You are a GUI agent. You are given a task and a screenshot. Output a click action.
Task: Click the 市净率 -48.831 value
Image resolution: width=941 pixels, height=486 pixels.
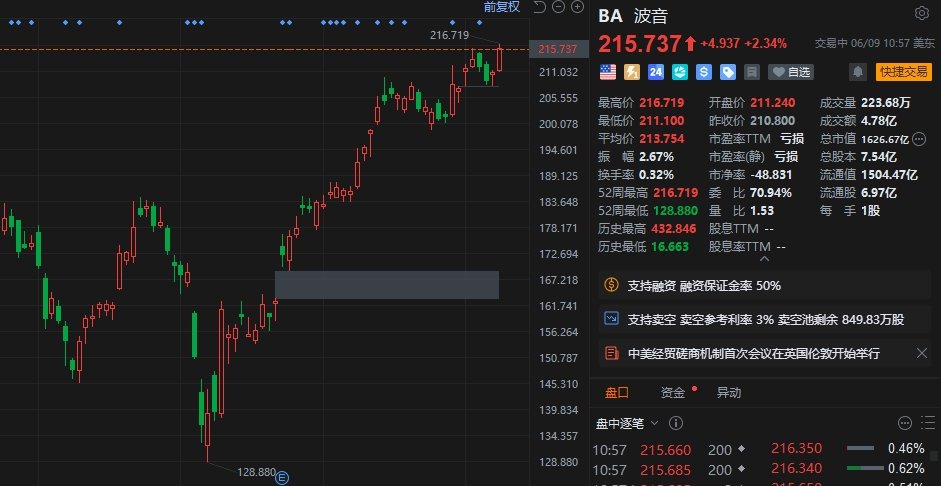pyautogui.click(x=771, y=175)
